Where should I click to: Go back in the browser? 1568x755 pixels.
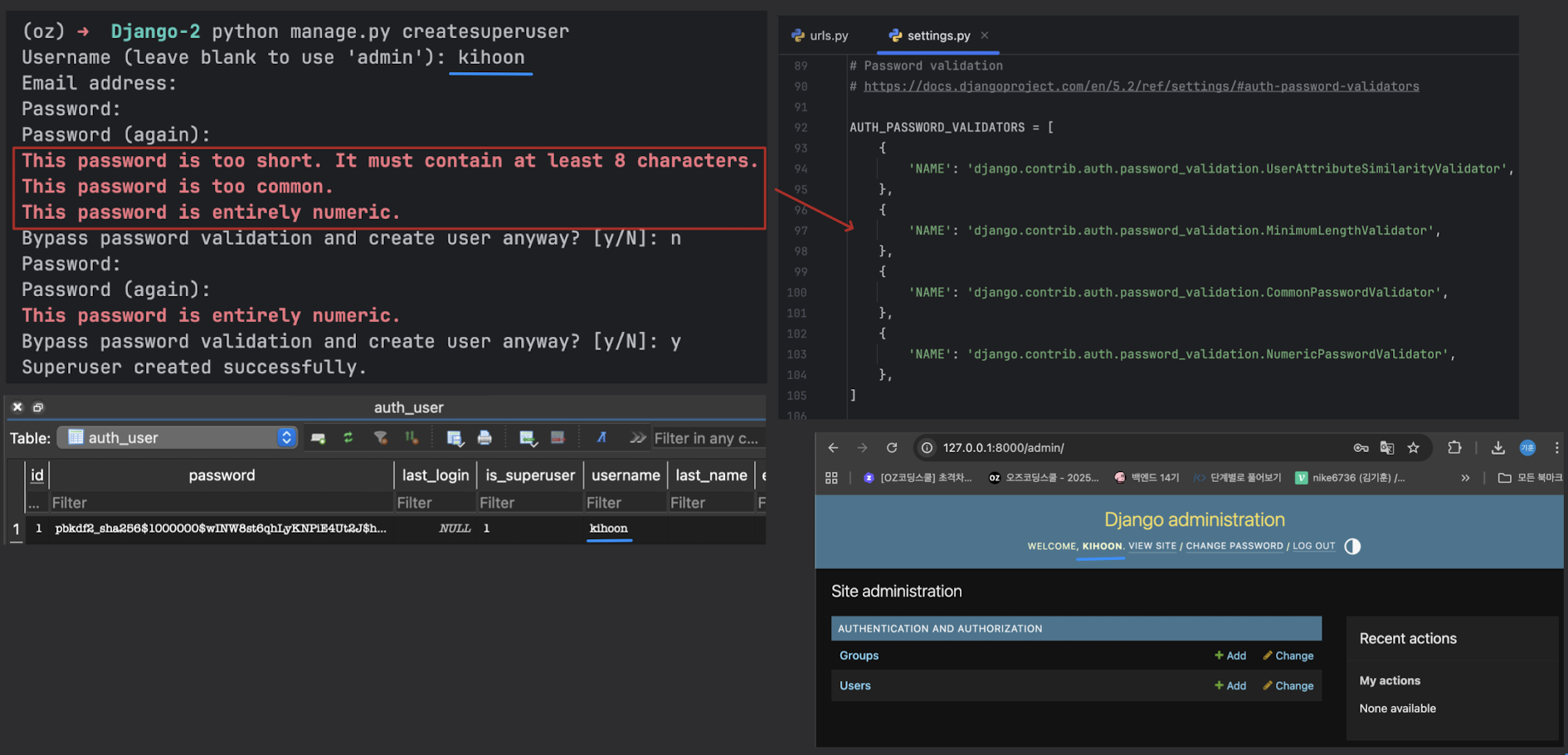(x=833, y=448)
